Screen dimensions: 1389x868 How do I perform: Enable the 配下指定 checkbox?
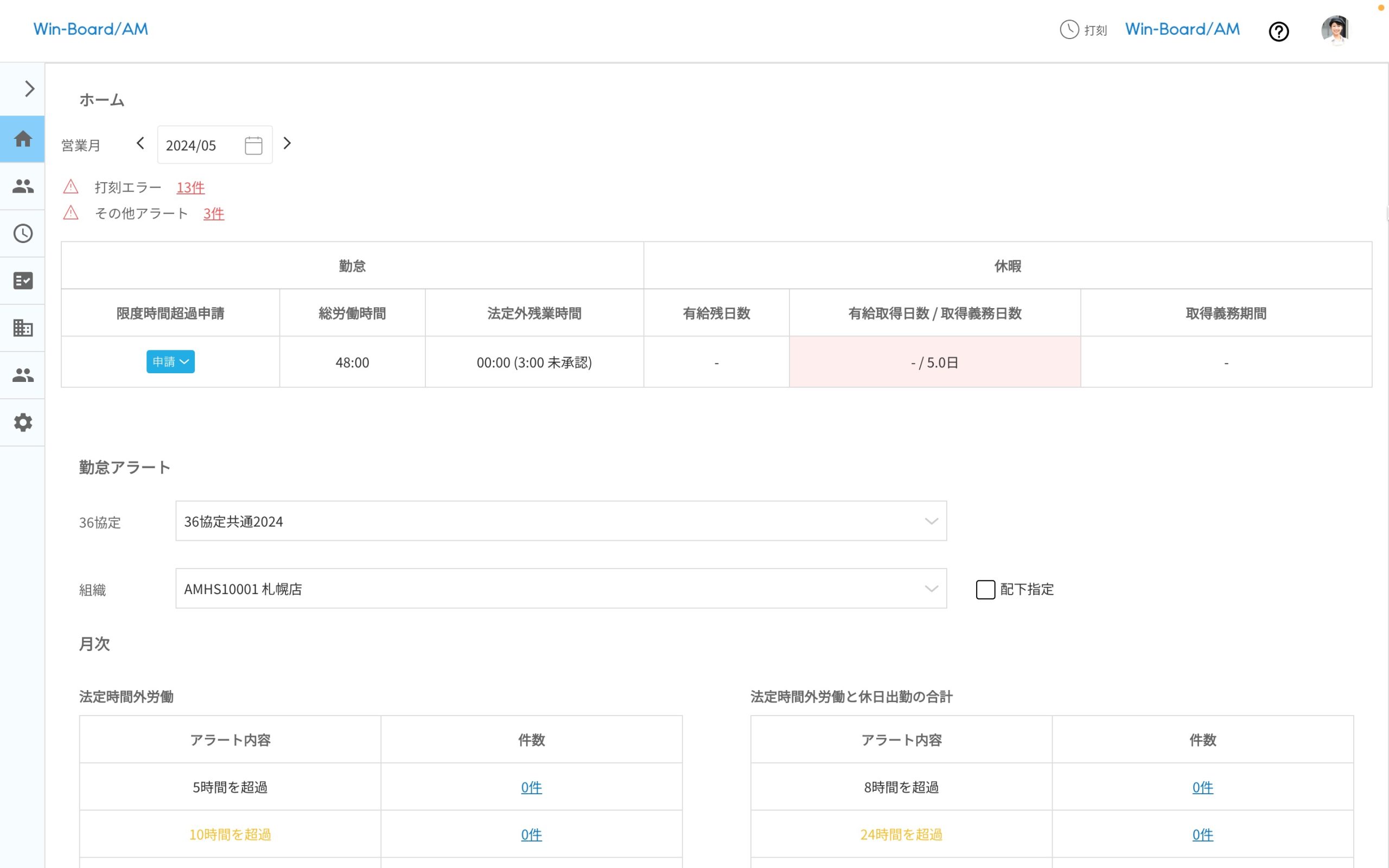coord(985,590)
